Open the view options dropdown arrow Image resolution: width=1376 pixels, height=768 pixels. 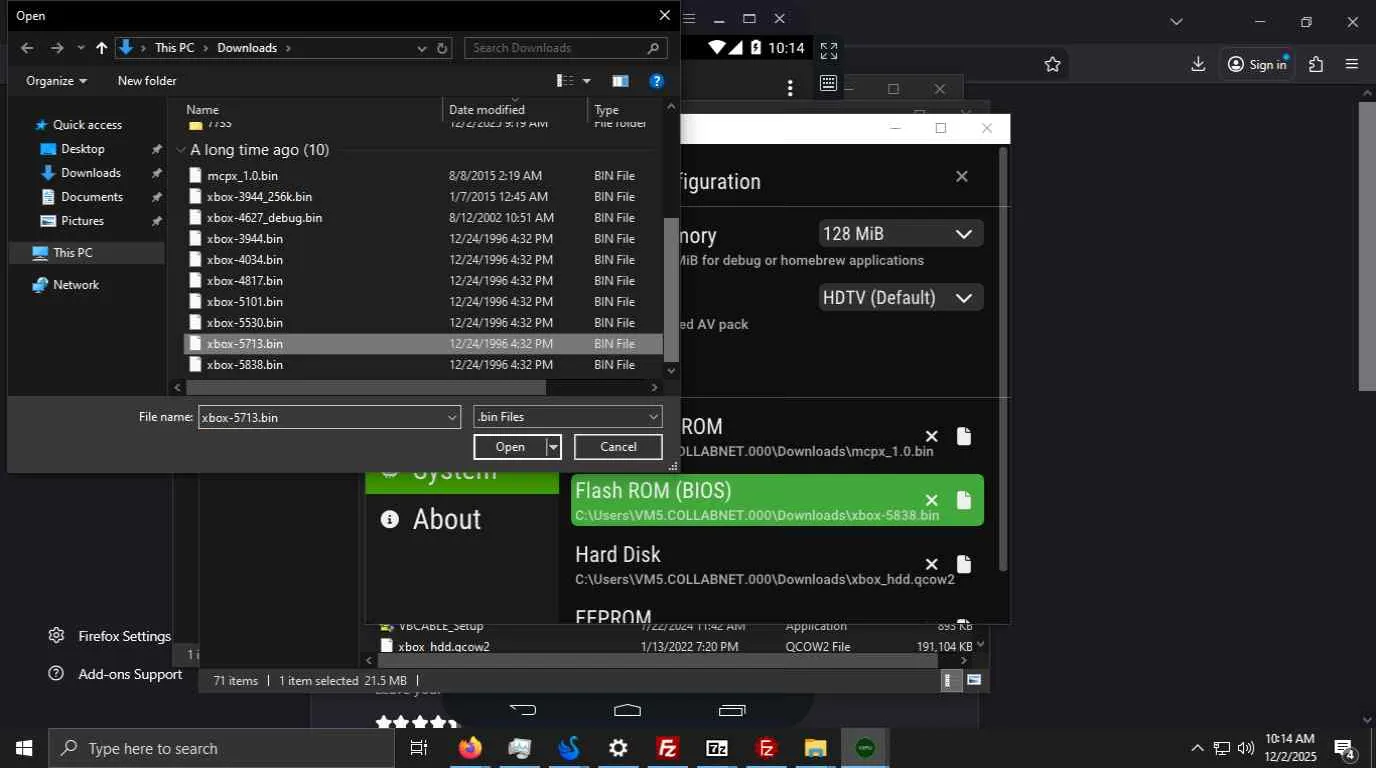[x=587, y=81]
